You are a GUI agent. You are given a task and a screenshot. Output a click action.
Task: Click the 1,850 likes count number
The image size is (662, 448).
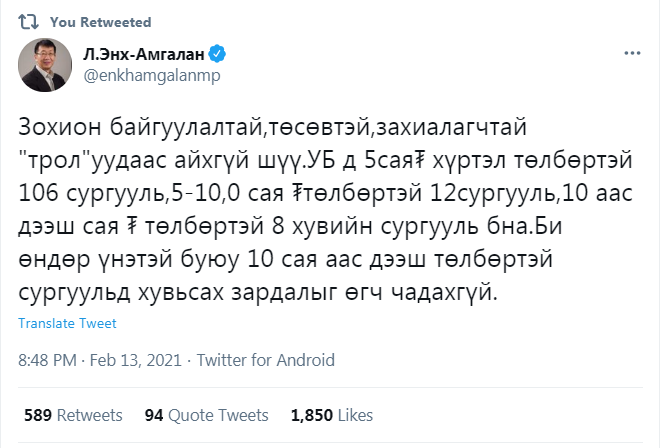(312, 415)
